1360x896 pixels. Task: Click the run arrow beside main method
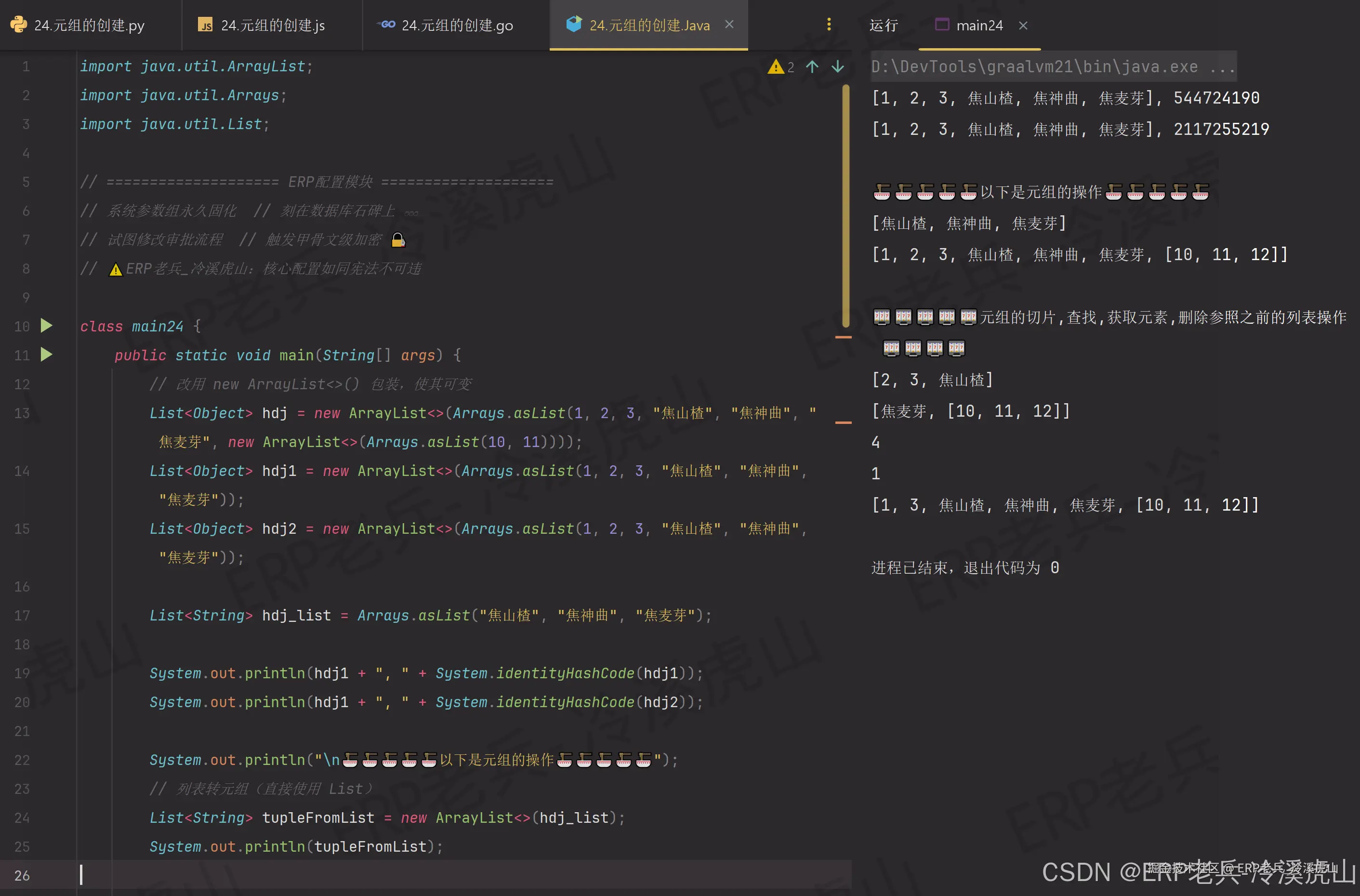(46, 355)
